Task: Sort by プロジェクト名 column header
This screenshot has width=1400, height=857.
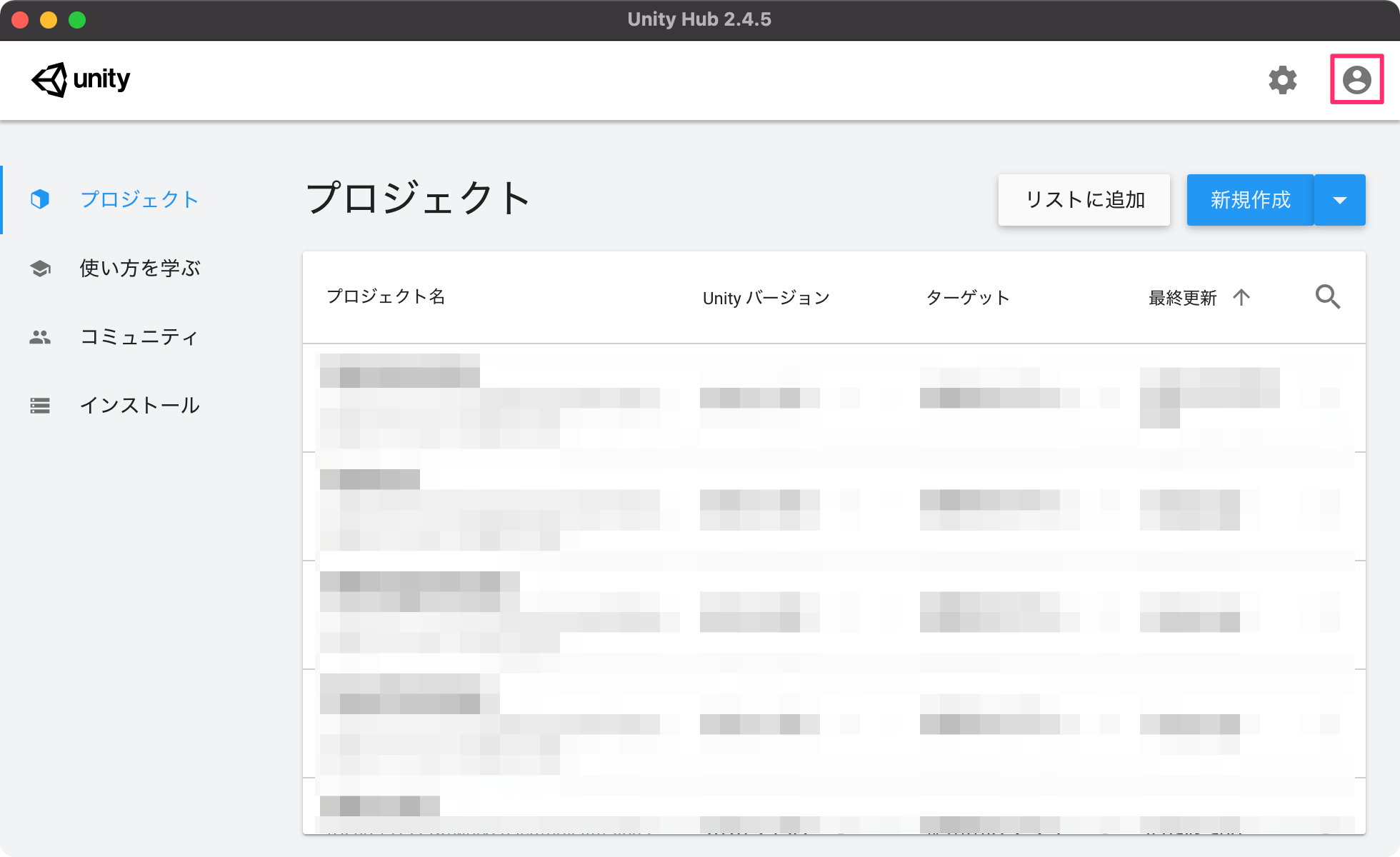Action: click(x=386, y=296)
